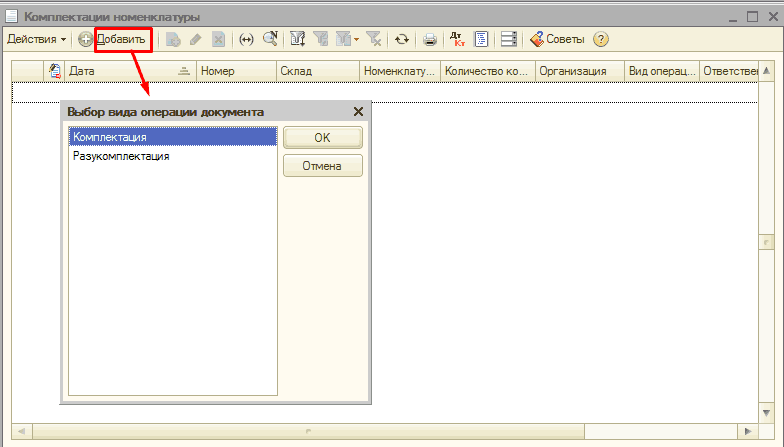Click the refresh list icon
This screenshot has width=784, height=447.
[402, 39]
